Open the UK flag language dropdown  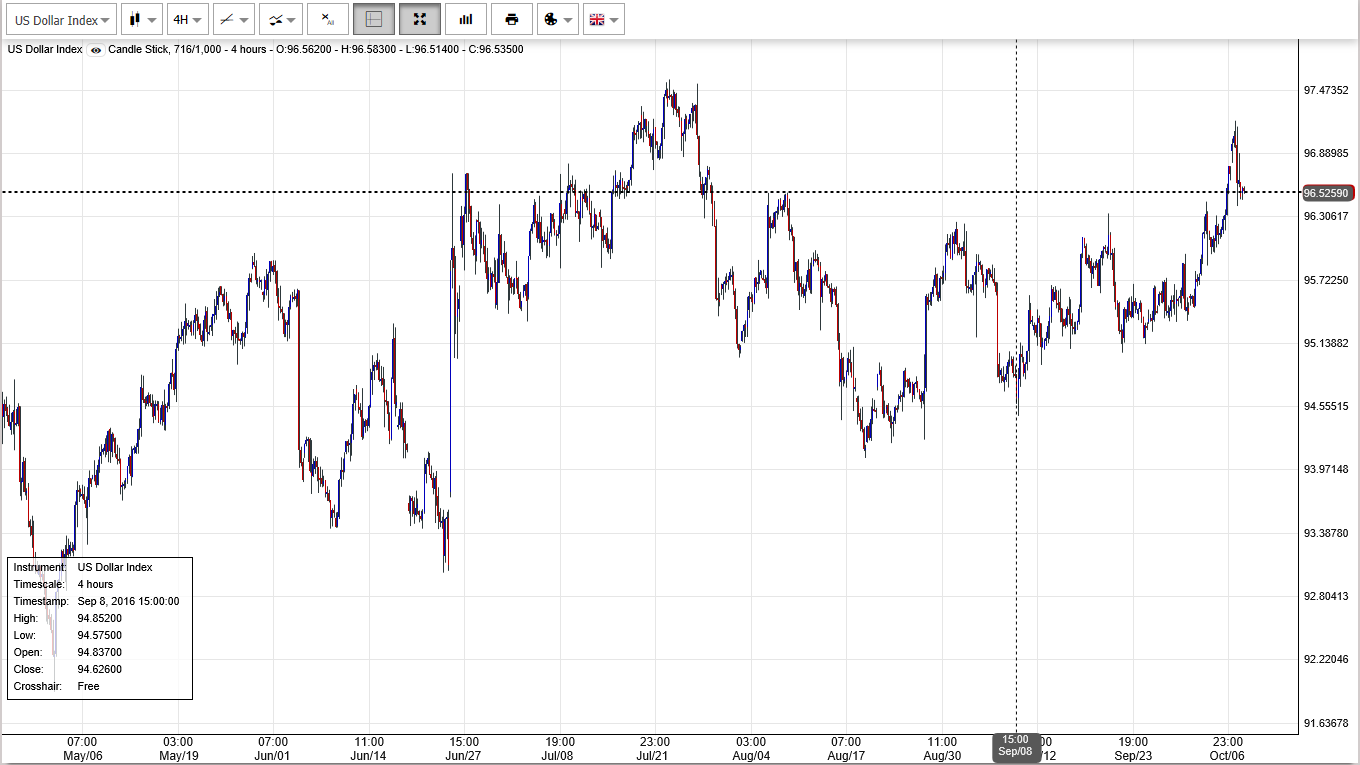pos(604,19)
